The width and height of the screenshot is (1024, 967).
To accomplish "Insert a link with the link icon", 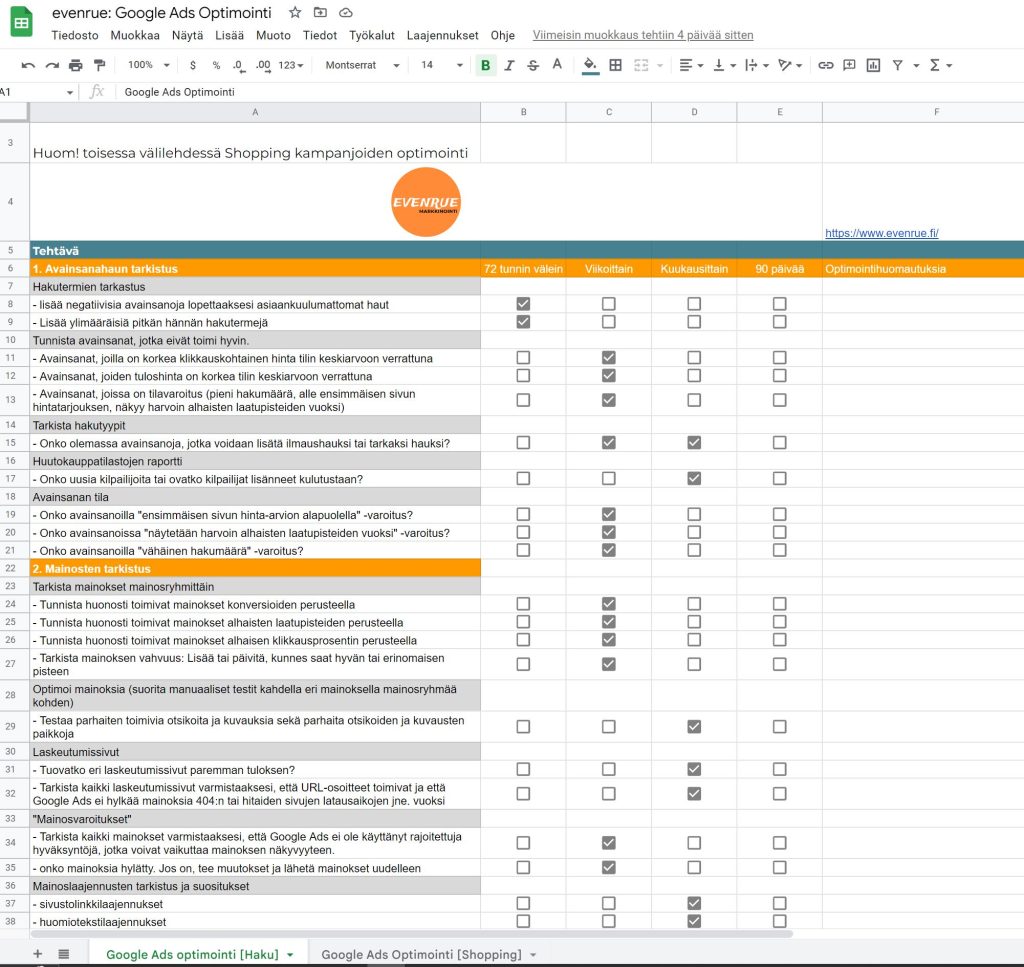I will coord(825,63).
